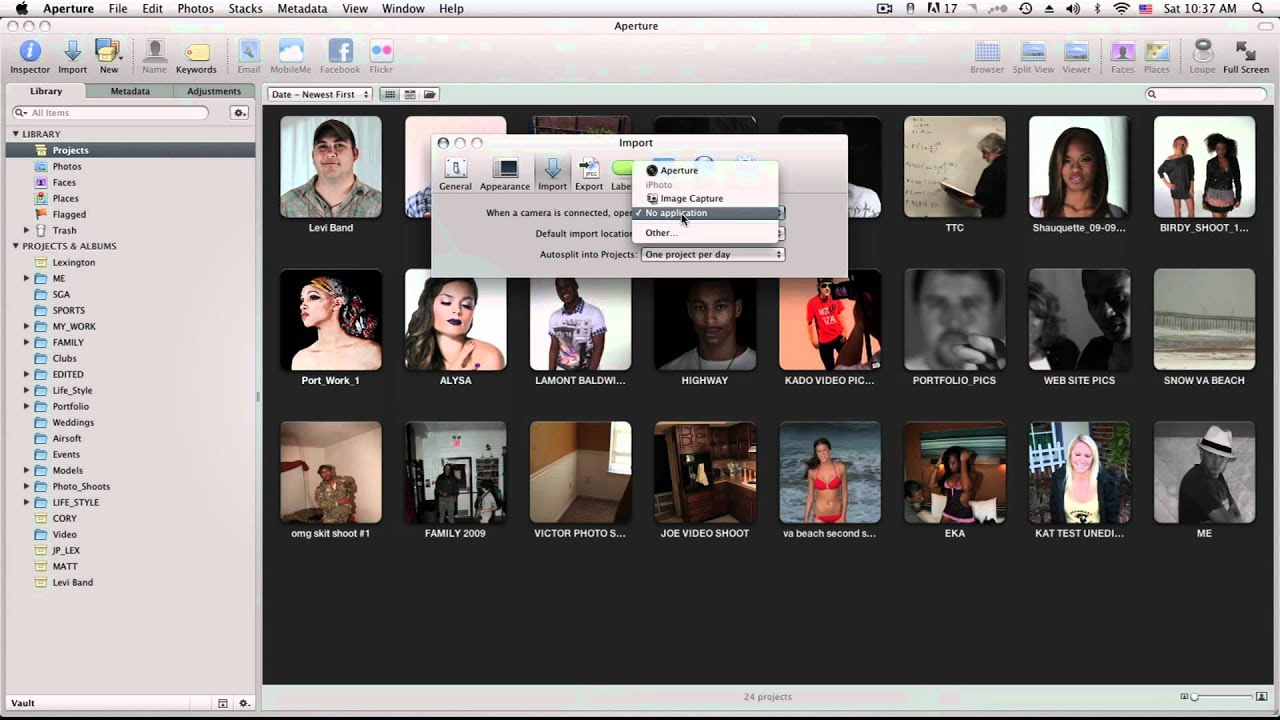The width and height of the screenshot is (1280, 720).
Task: Expand the FAMILY folder
Action: tap(27, 342)
